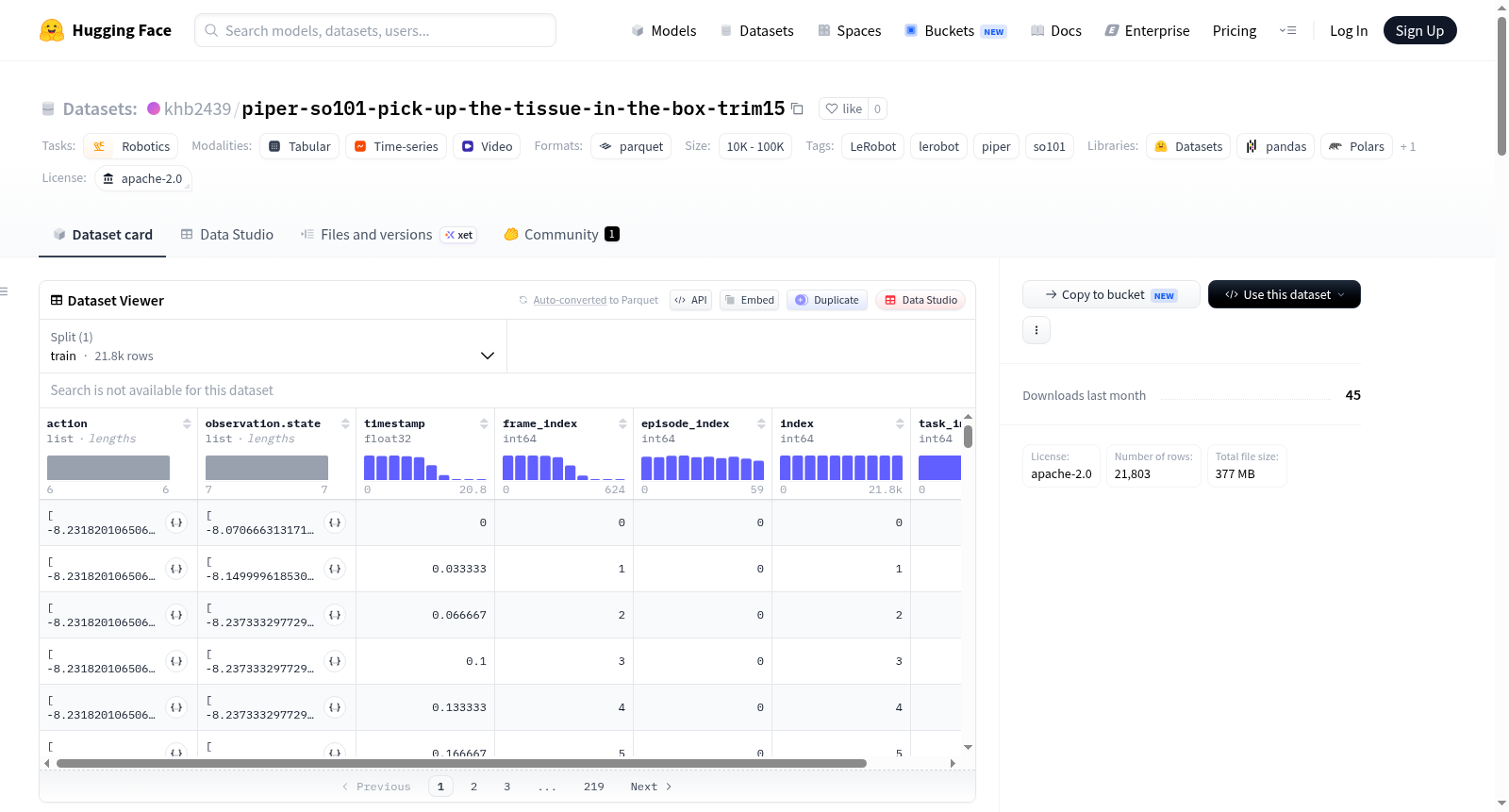Select the Time-series modality tag
Image resolution: width=1509 pixels, height=812 pixels.
(396, 146)
